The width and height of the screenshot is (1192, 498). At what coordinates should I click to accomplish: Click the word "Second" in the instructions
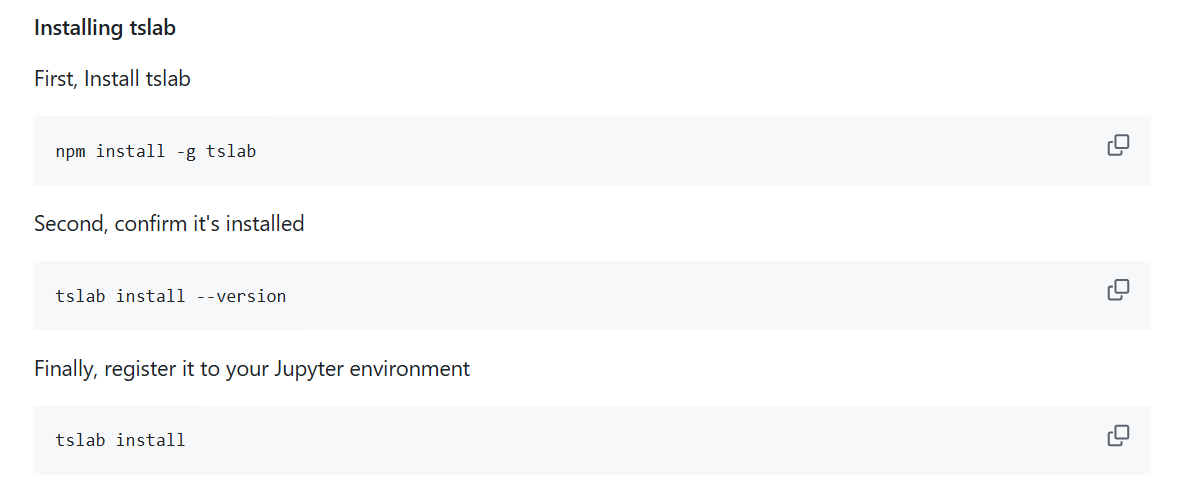(x=68, y=224)
